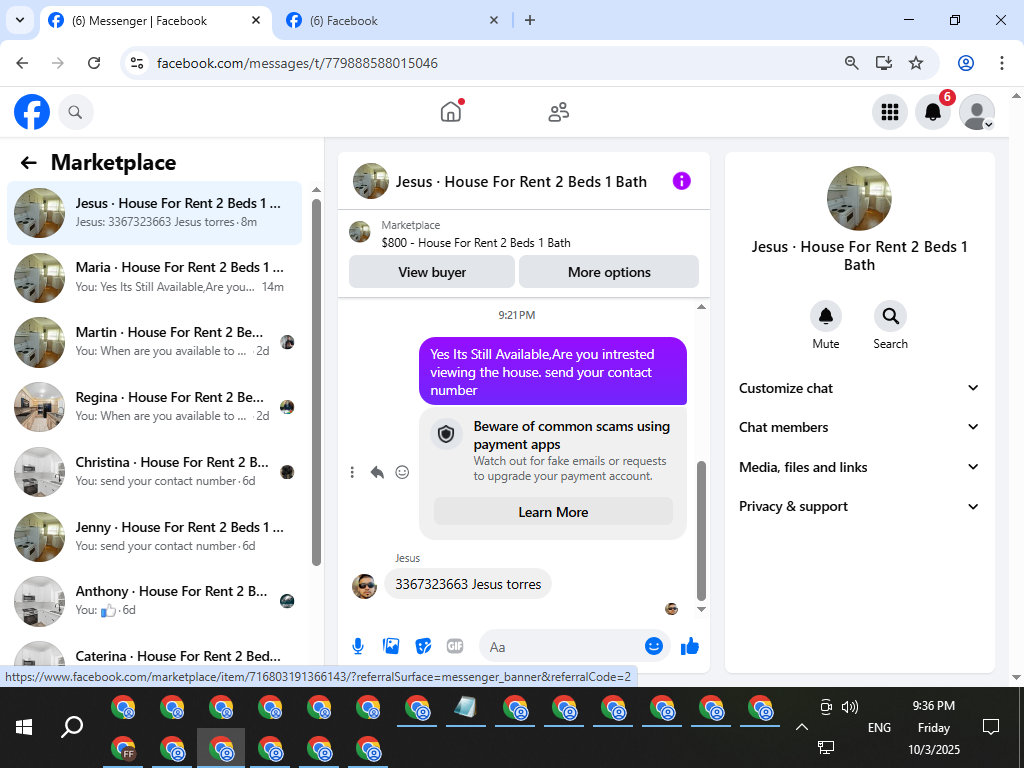Open Jesus House For Rent conversation

155,213
